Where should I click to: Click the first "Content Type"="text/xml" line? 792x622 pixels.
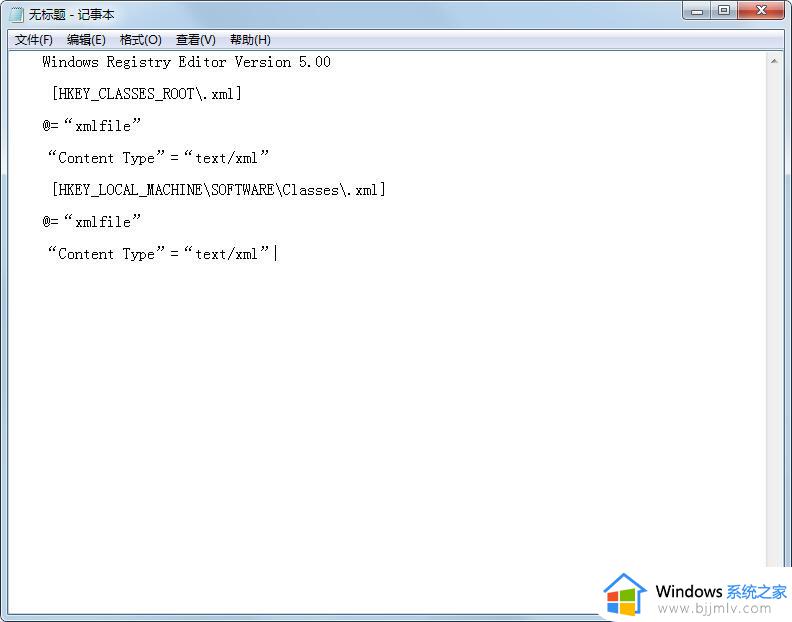pos(158,157)
